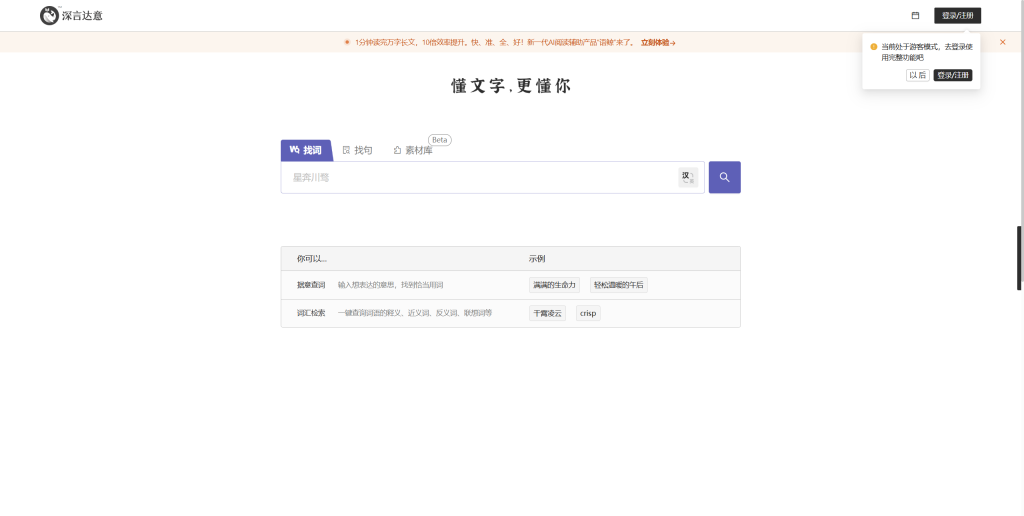This screenshot has height=516, width=1024.
Task: Open the 素材库 Beta tab
Action: (413, 150)
